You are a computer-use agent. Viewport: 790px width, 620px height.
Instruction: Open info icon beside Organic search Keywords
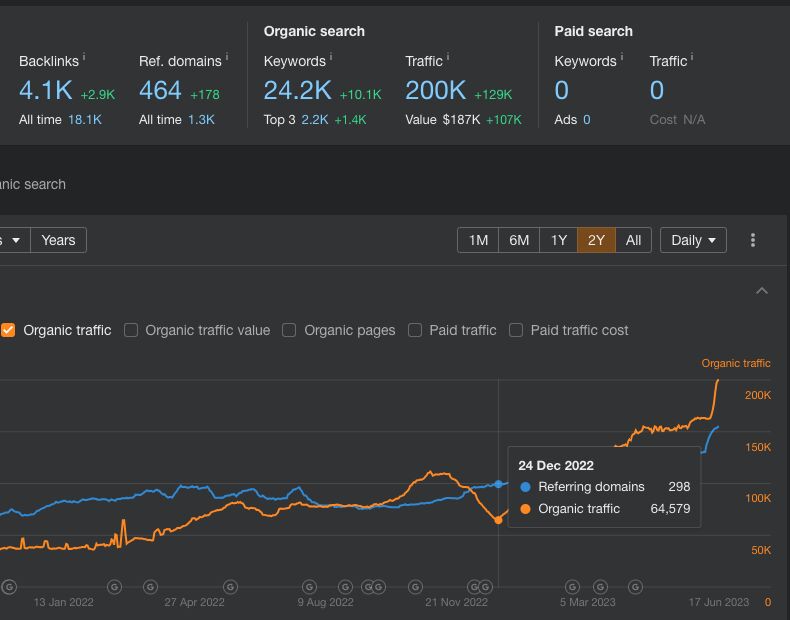331,57
